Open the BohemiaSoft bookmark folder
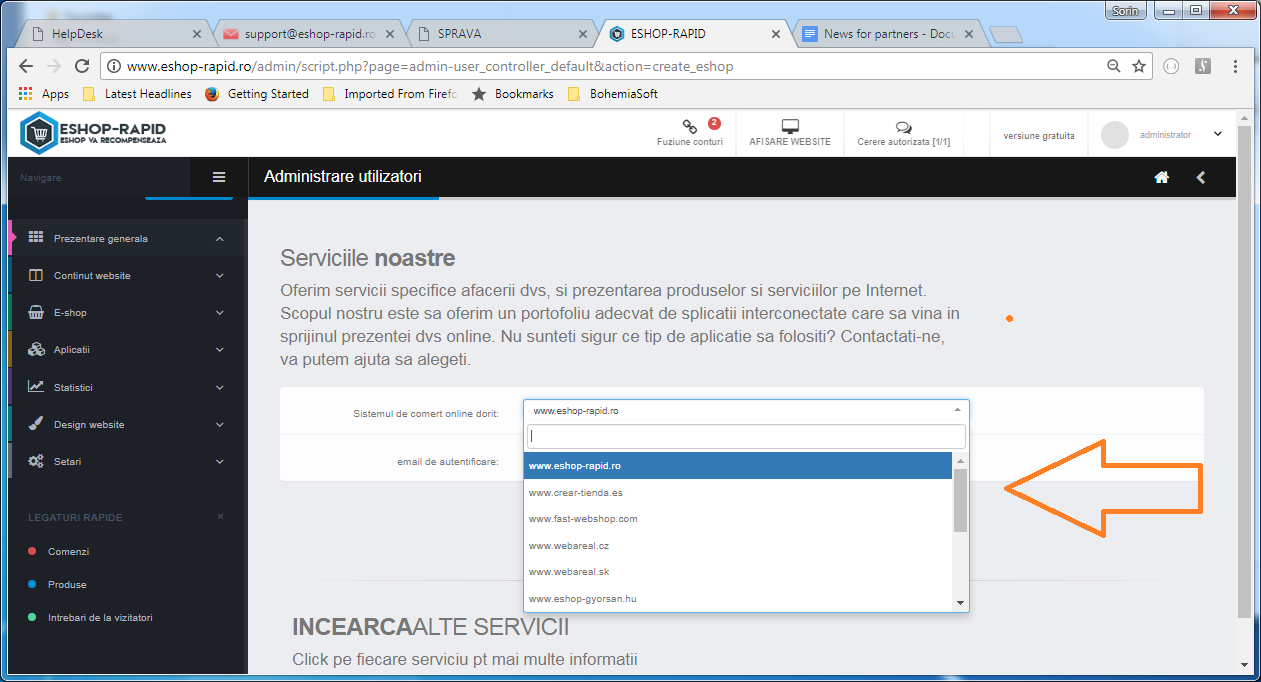 click(612, 94)
